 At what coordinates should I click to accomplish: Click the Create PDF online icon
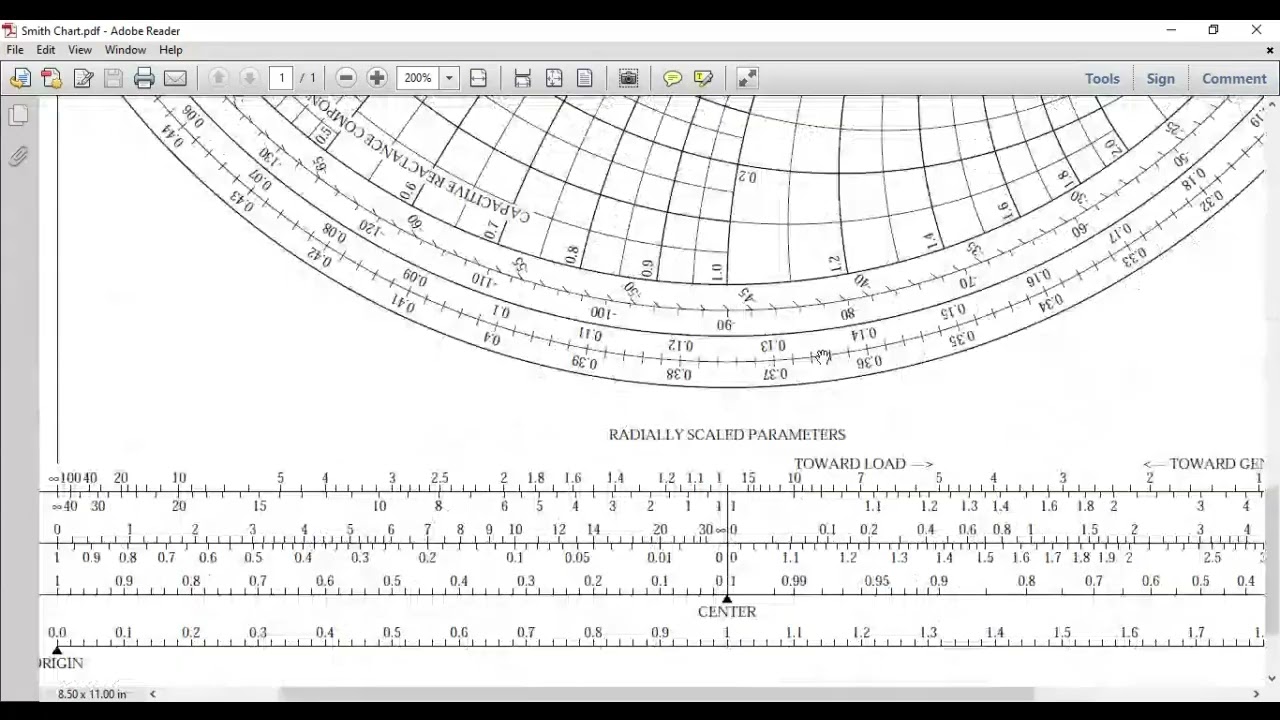51,78
